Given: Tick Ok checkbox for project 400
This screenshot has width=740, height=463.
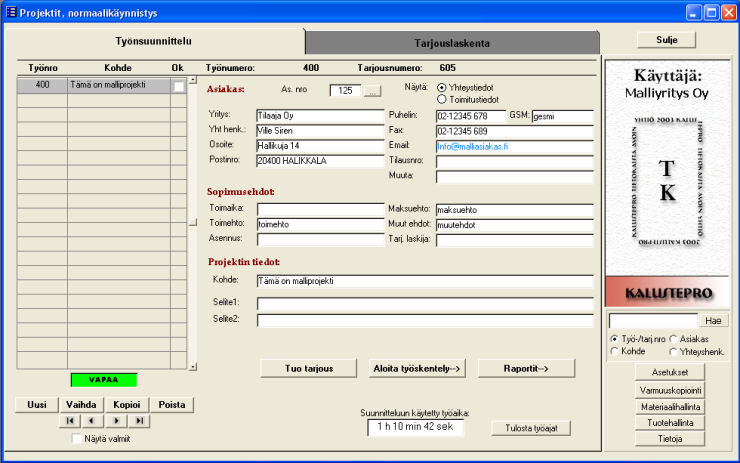Looking at the screenshot, I should click(x=178, y=87).
